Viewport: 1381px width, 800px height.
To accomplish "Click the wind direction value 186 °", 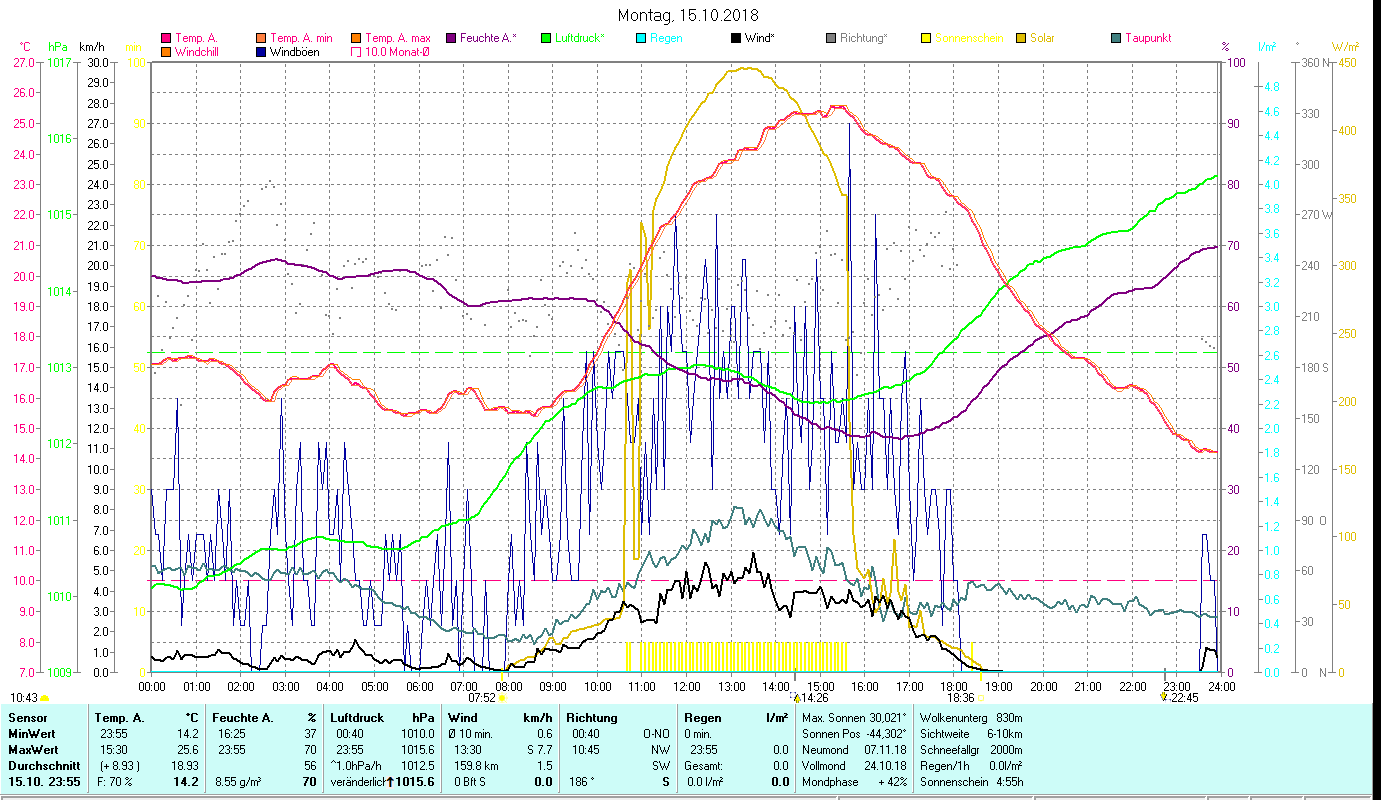I will [581, 782].
